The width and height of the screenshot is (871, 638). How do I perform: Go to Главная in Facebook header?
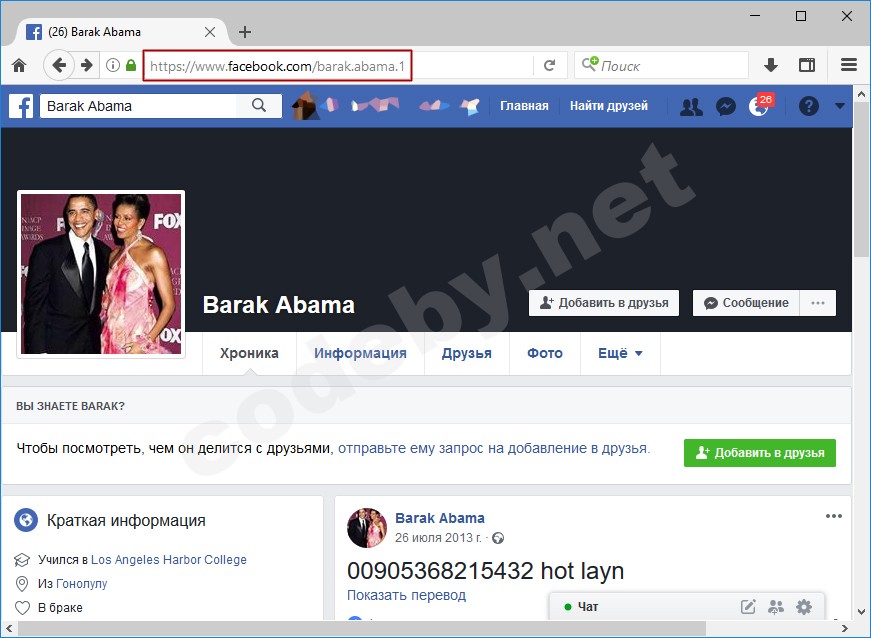pyautogui.click(x=524, y=106)
